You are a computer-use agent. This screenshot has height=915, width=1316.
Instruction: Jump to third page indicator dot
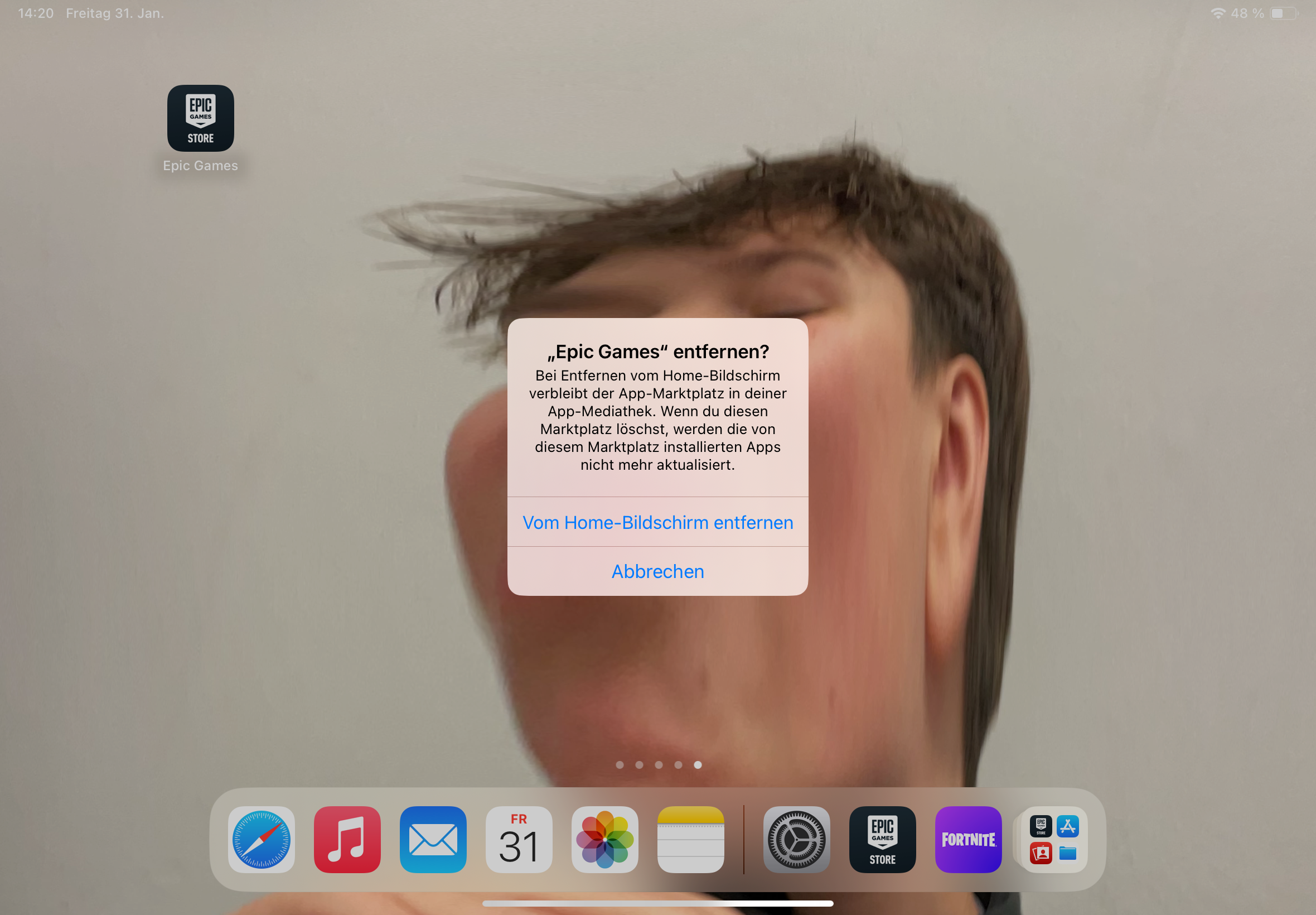tap(659, 765)
